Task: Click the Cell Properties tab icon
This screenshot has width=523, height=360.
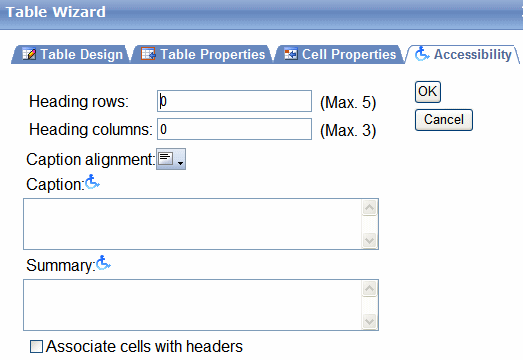Action: pyautogui.click(x=291, y=54)
